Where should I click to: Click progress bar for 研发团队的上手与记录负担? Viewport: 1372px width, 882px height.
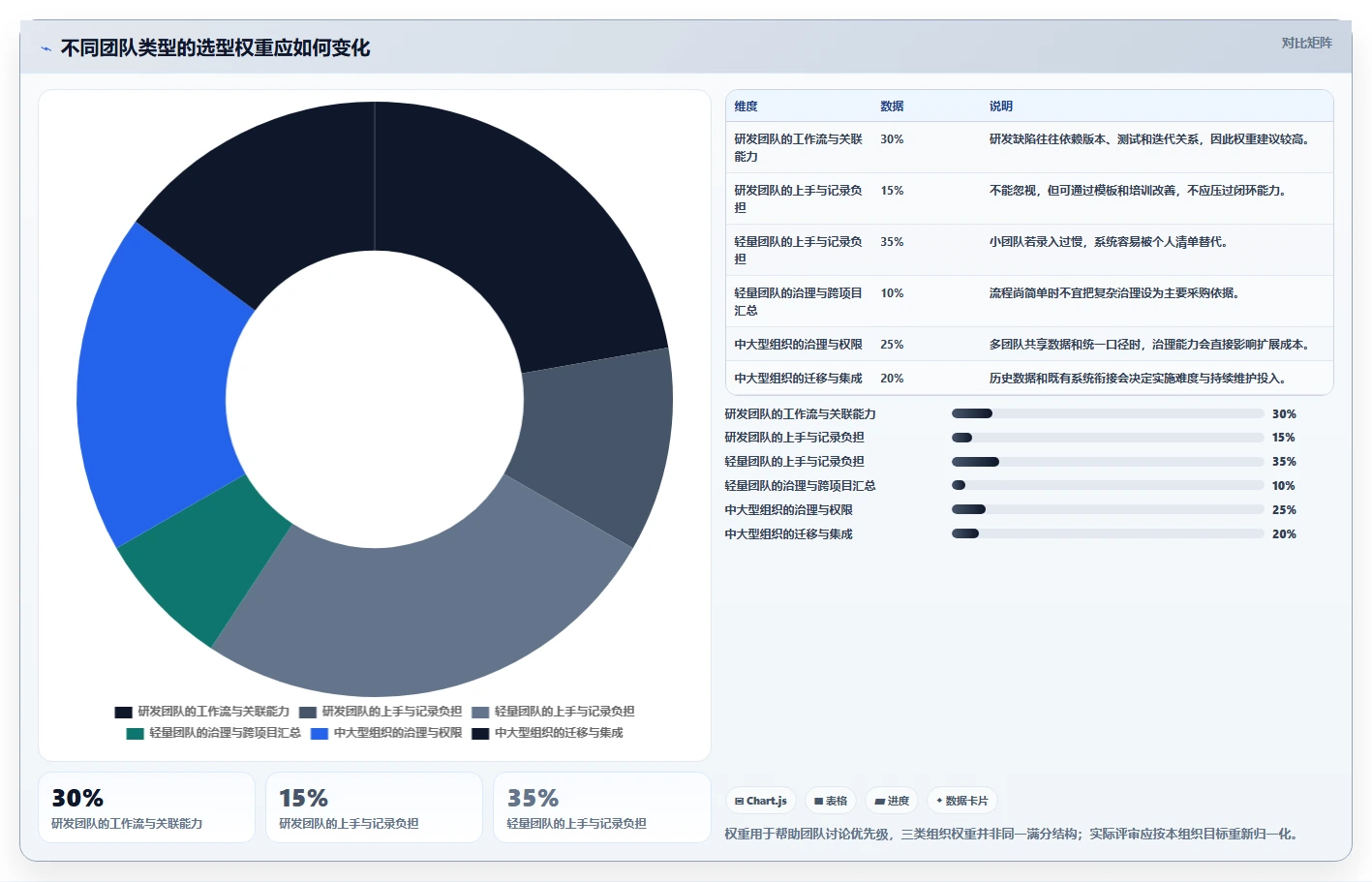1108,438
